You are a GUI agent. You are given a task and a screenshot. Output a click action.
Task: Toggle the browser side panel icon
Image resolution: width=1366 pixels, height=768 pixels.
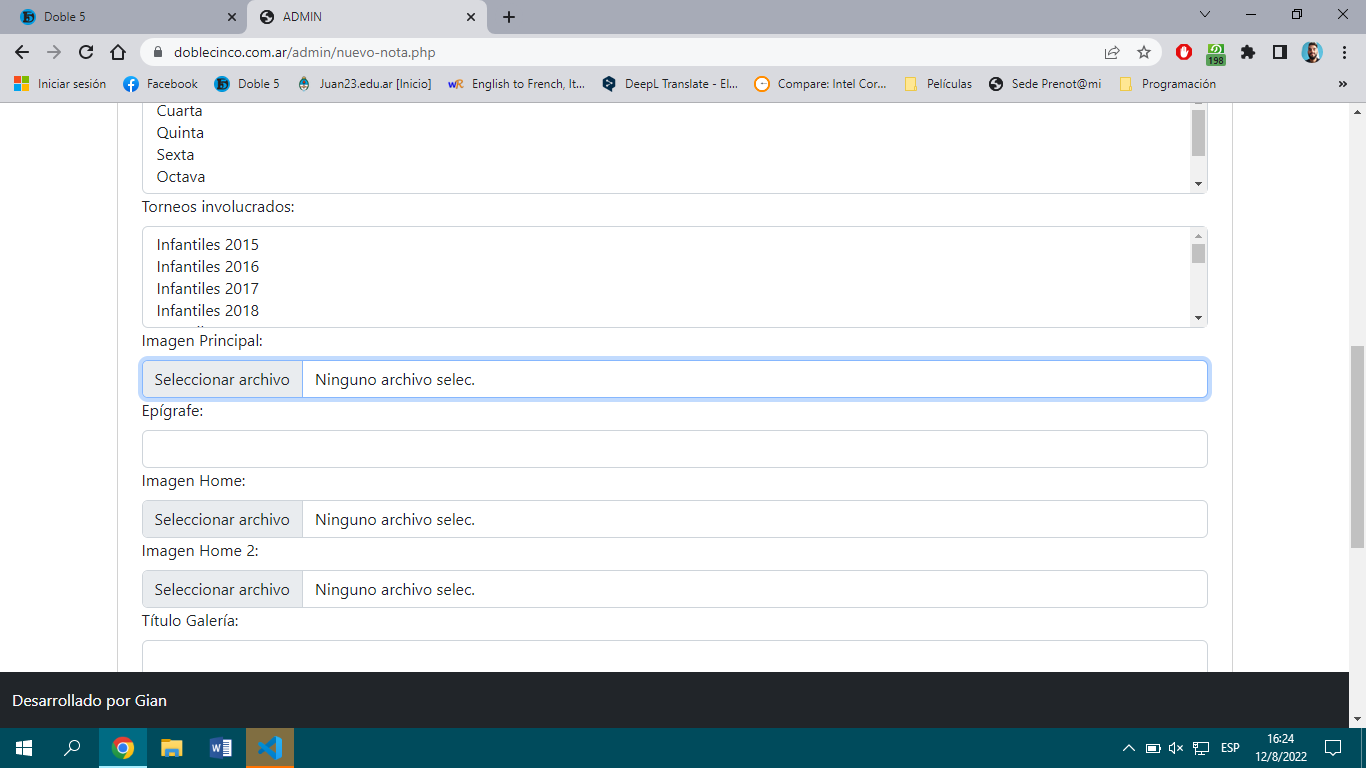click(1279, 52)
